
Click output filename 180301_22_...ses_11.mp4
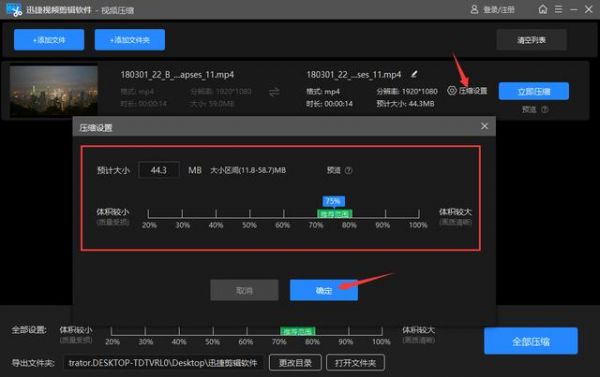click(354, 75)
